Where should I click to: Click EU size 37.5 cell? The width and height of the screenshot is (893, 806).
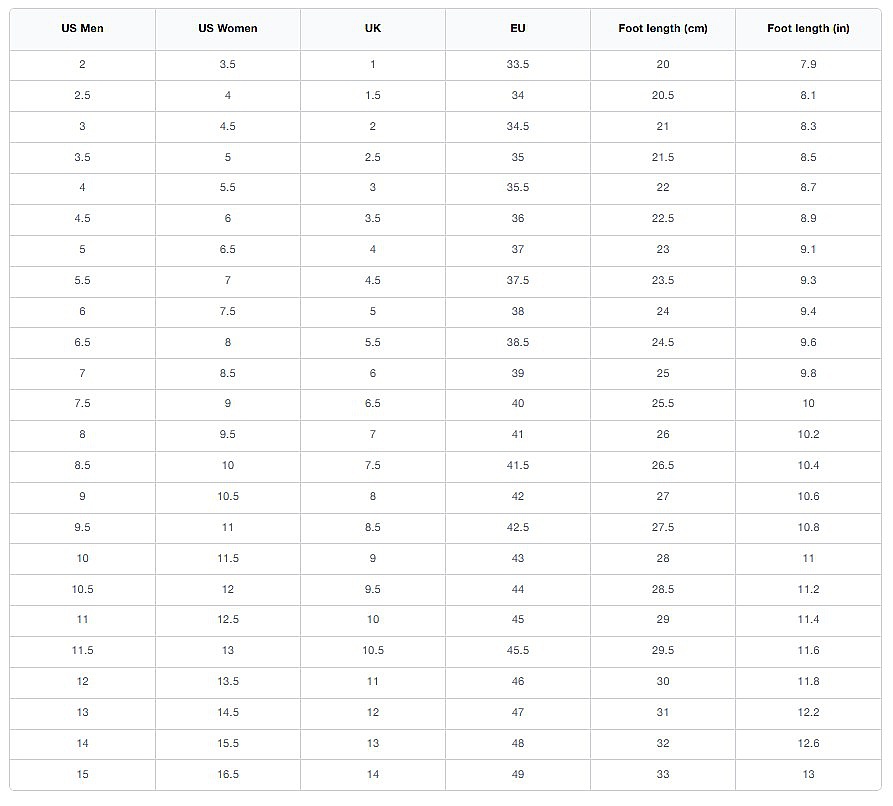click(518, 280)
